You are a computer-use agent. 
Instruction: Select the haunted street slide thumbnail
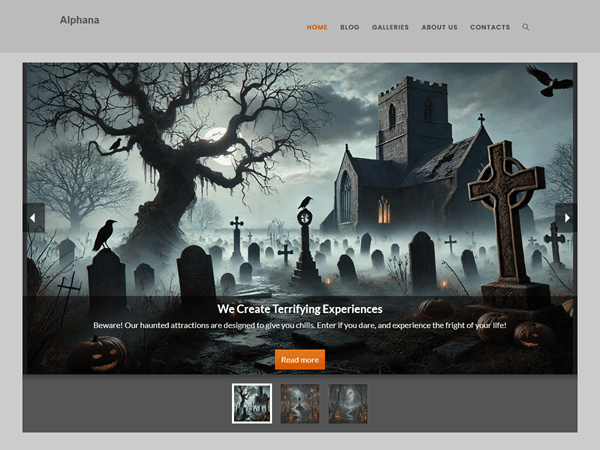pos(300,404)
